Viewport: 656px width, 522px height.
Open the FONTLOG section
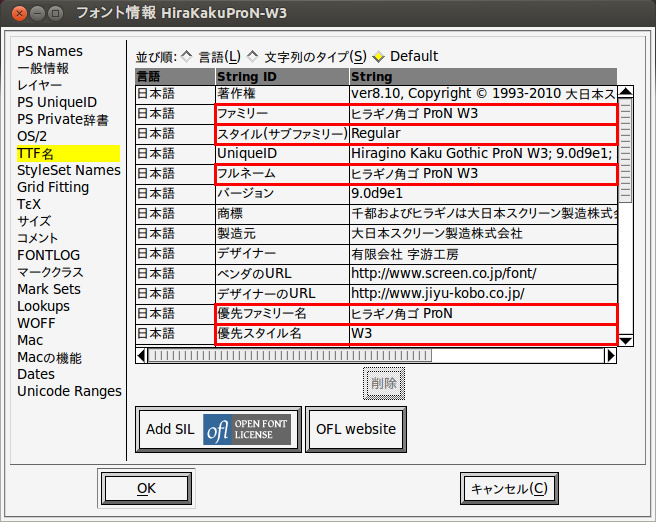[x=49, y=255]
